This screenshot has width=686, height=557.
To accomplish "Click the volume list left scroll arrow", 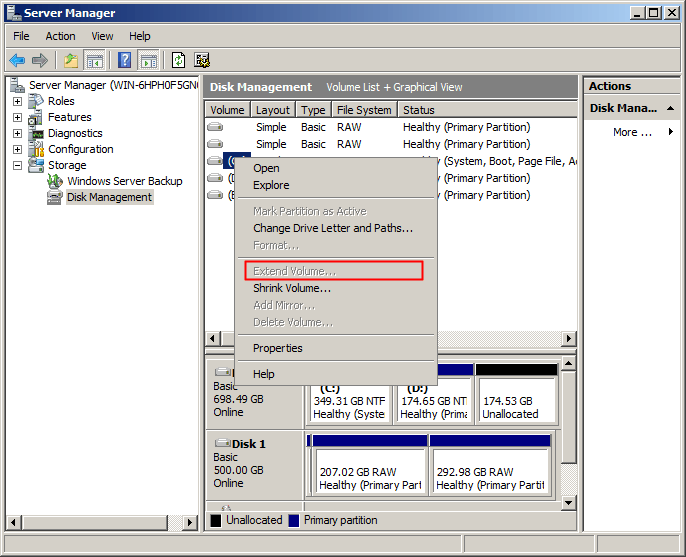I will point(213,338).
